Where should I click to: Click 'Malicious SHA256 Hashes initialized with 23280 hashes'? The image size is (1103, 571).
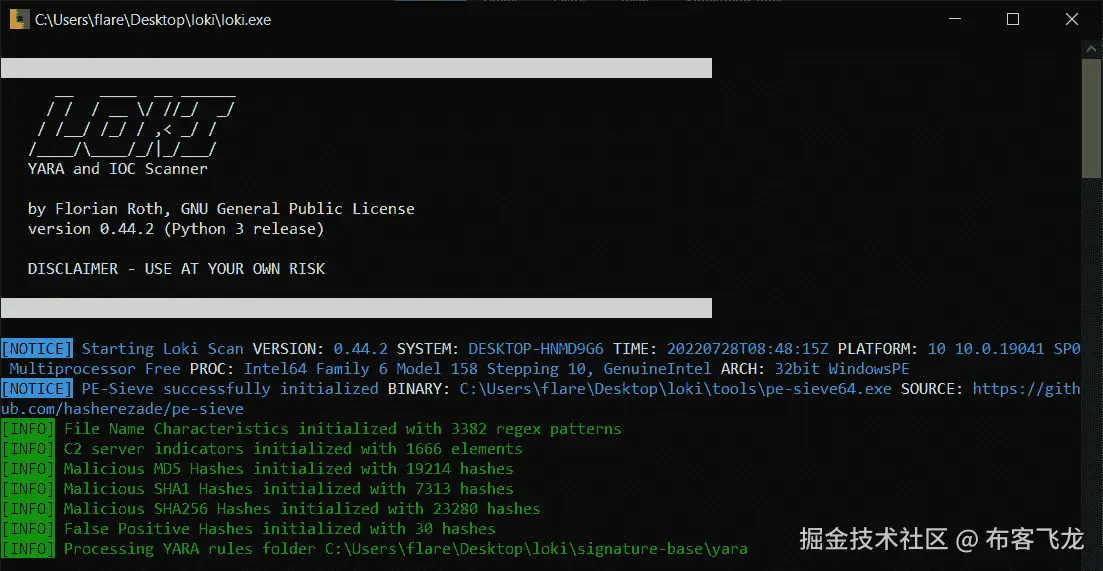302,508
